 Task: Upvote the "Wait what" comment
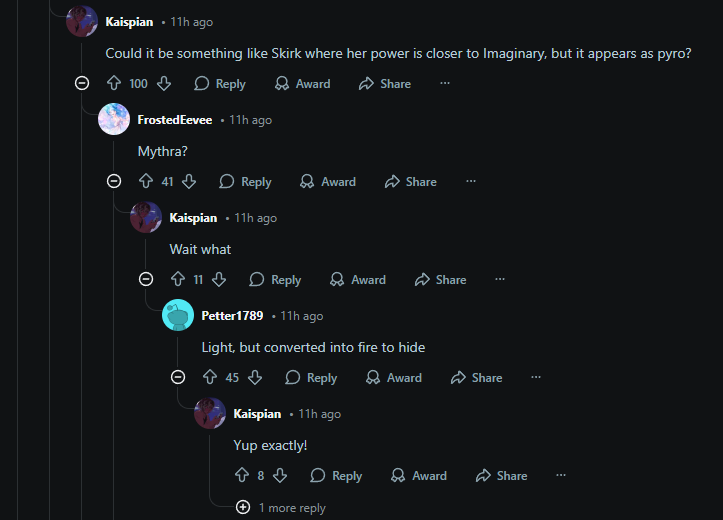[178, 280]
